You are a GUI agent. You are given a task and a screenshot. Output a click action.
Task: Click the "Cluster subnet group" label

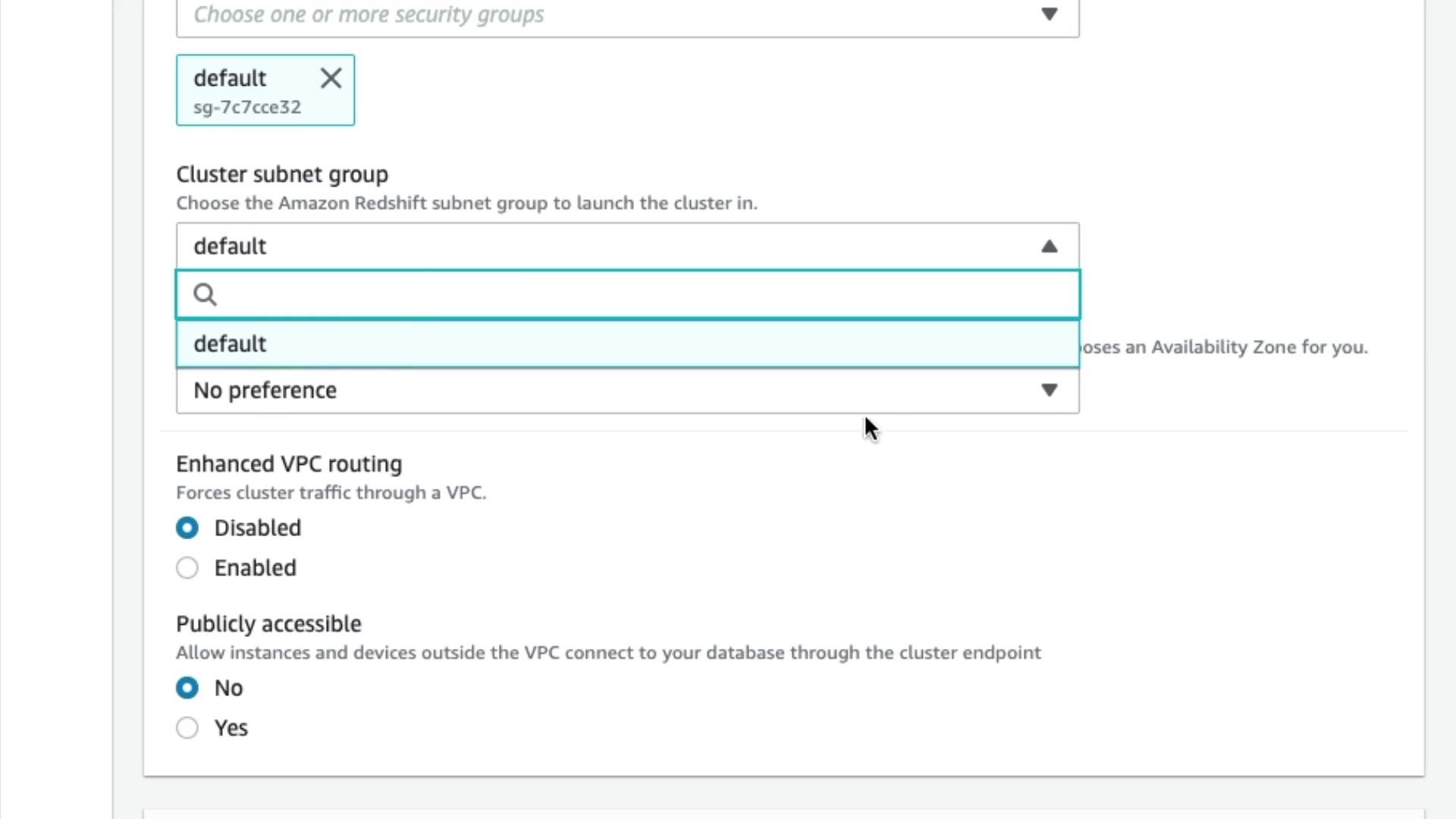pos(282,174)
